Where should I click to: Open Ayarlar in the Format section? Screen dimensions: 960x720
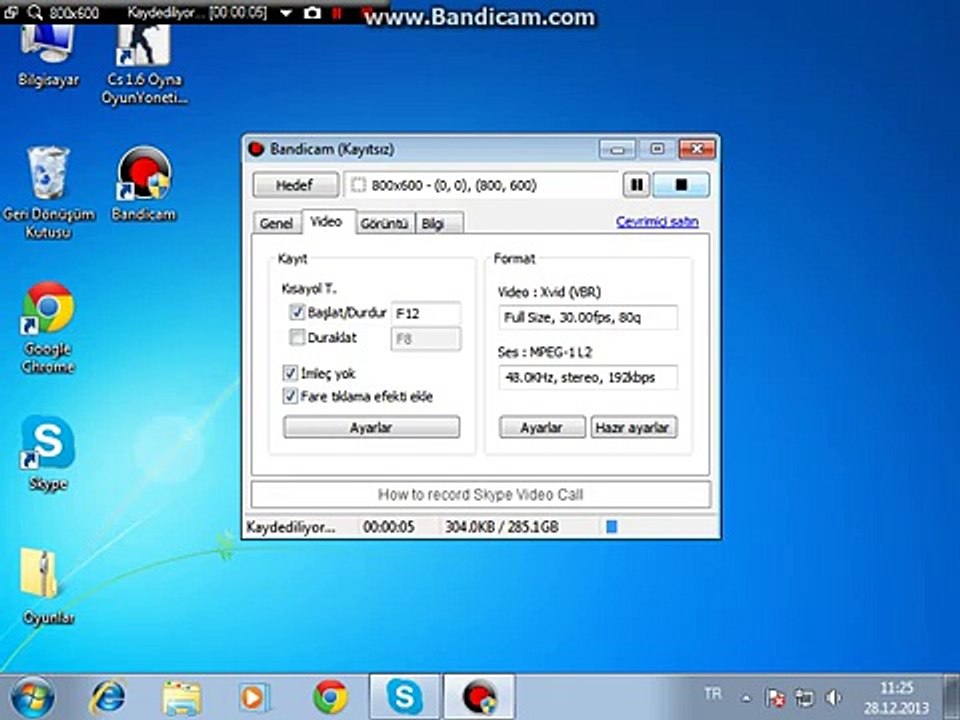(542, 427)
